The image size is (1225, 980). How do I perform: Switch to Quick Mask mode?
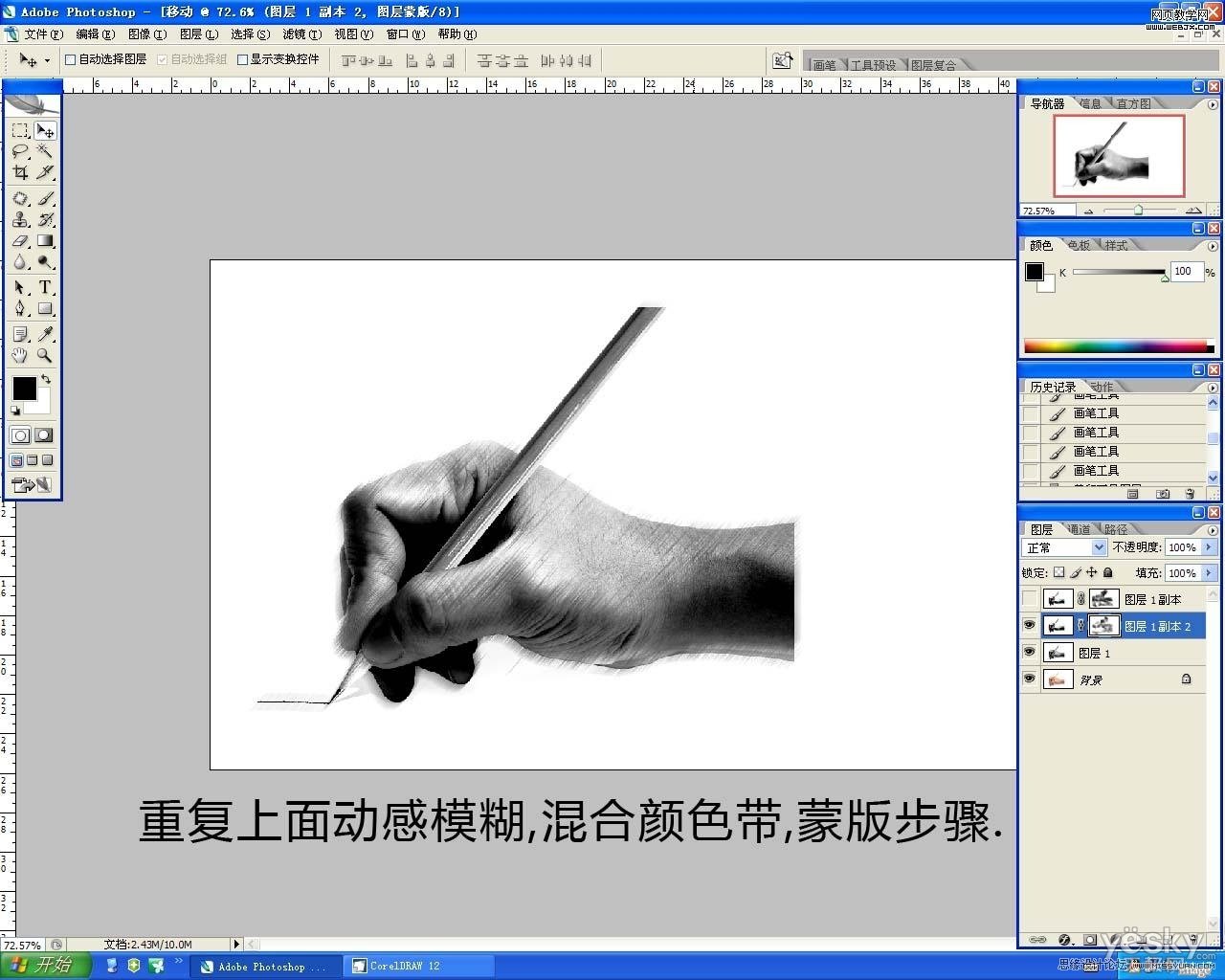click(44, 435)
